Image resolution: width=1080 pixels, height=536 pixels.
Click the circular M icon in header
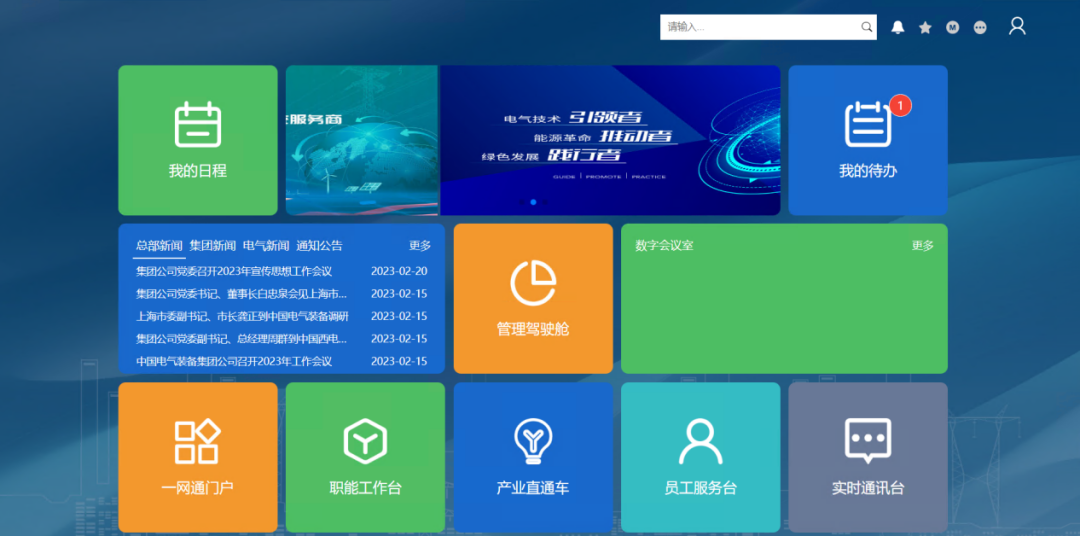tap(953, 27)
